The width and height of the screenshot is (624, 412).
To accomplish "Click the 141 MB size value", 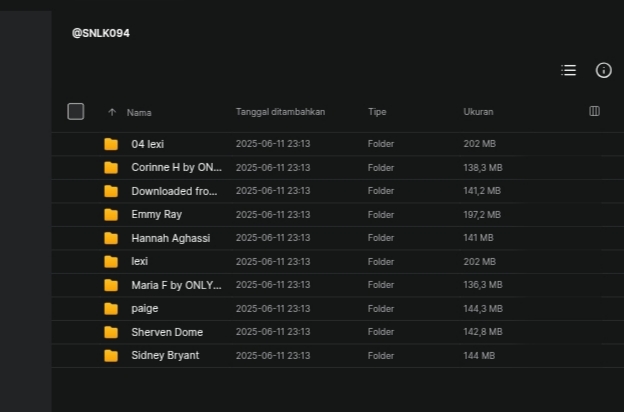I will click(x=478, y=238).
